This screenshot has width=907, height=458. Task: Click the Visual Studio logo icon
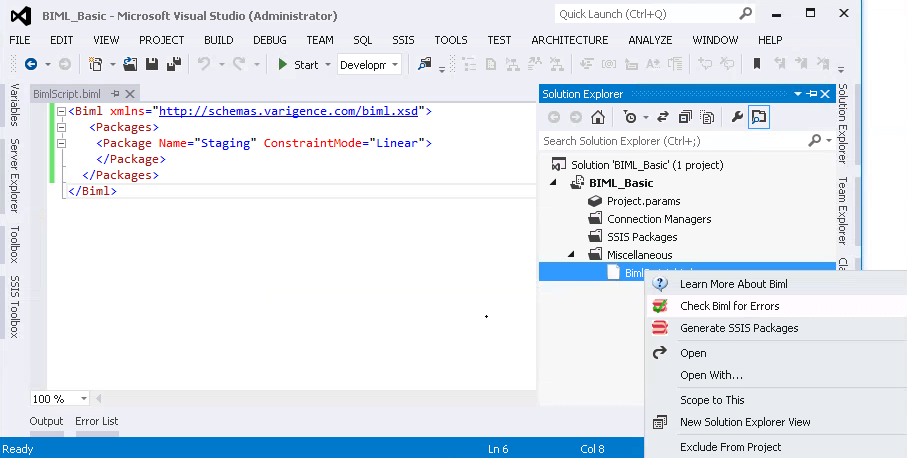pos(21,16)
